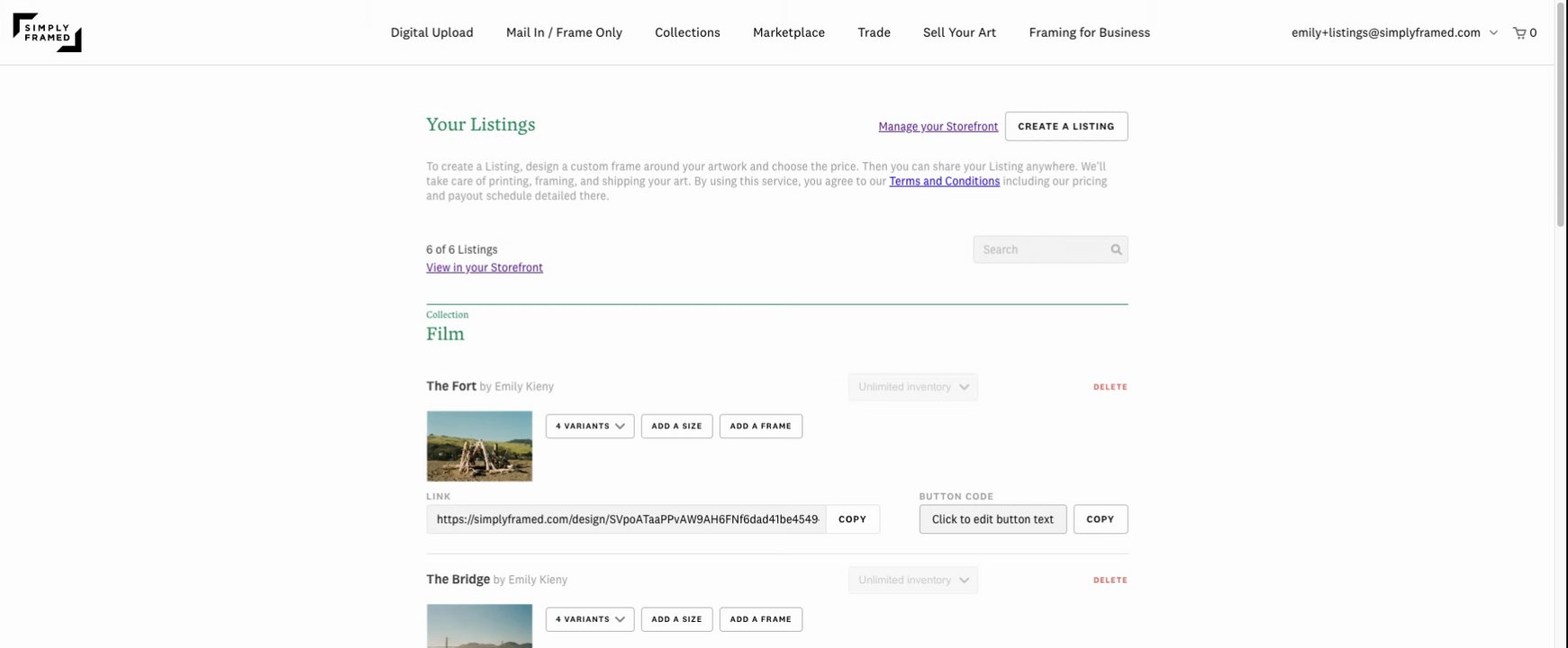Click The Fort artwork thumbnail

point(479,446)
